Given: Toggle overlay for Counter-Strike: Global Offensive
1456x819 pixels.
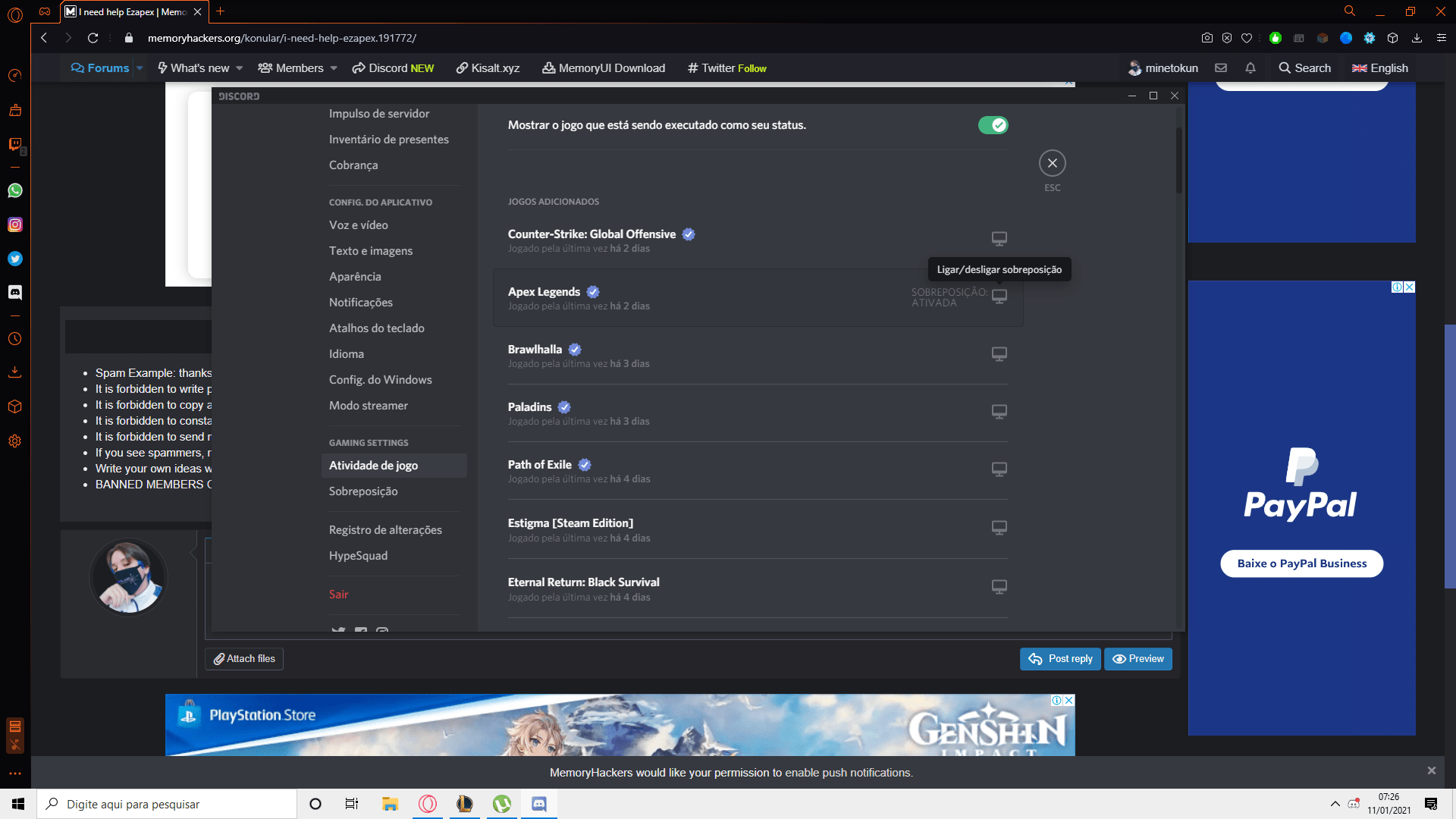Looking at the screenshot, I should (999, 239).
